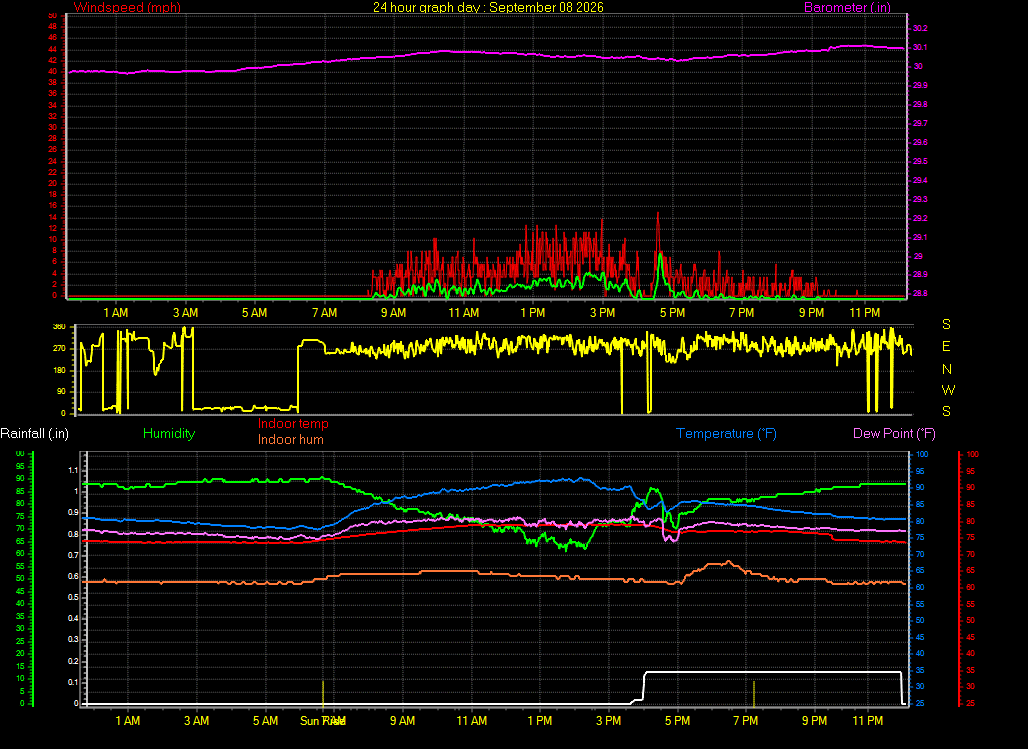Click the "Rainfall (.in)" legend label
The image size is (1028, 749).
click(34, 434)
